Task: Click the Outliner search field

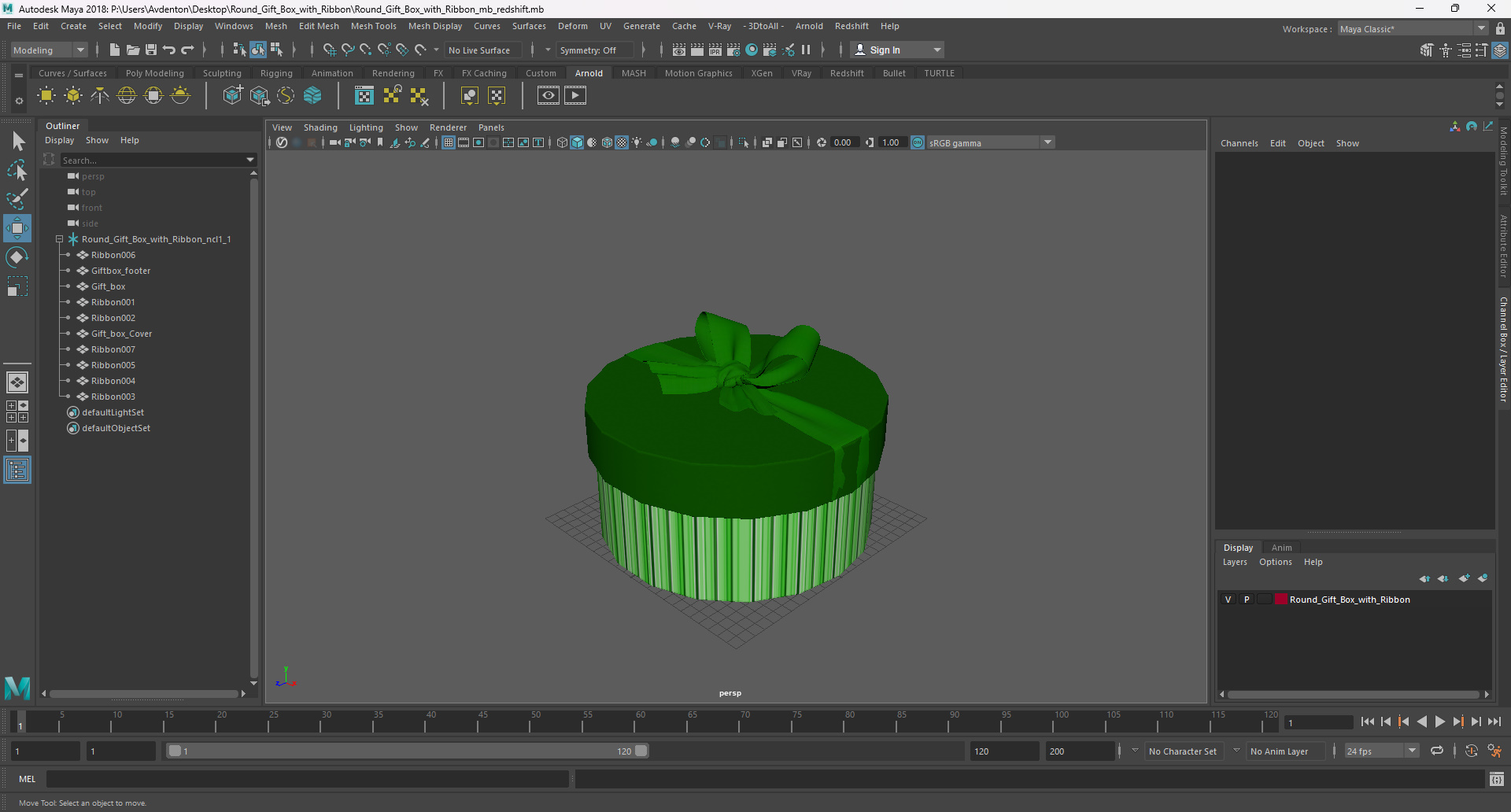Action: click(x=153, y=161)
